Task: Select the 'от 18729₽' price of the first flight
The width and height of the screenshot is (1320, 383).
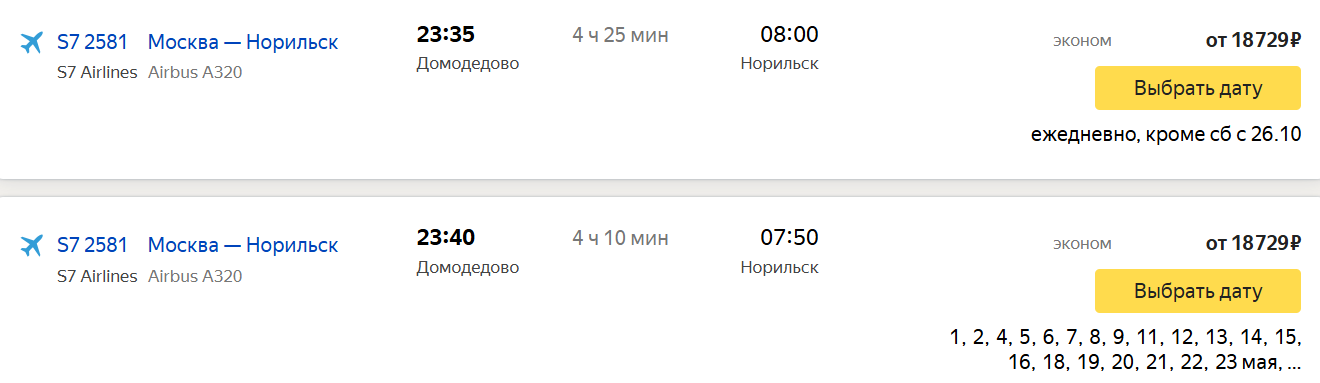Action: coord(1253,41)
